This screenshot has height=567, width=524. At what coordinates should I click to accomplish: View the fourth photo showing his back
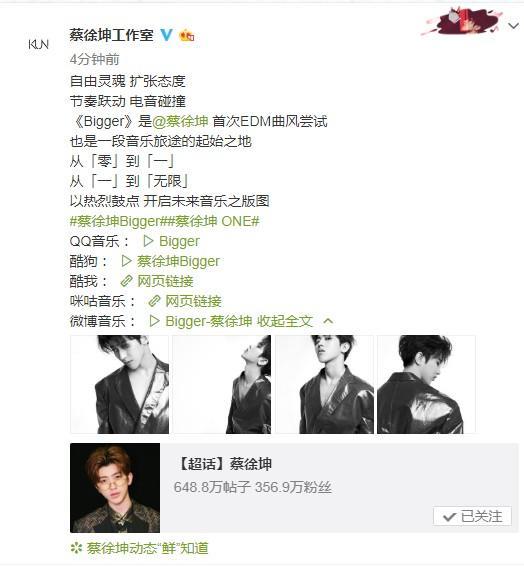click(426, 384)
